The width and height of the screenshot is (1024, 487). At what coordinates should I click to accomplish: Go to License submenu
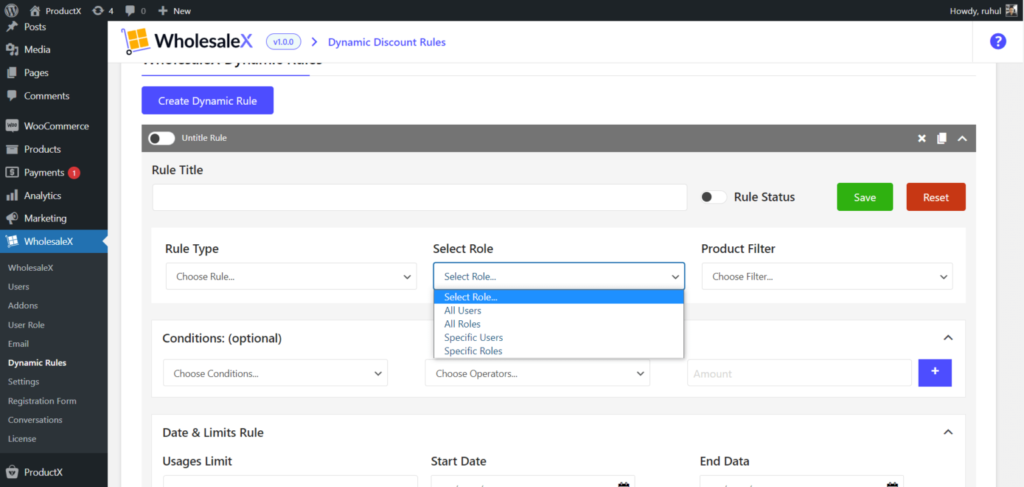(x=22, y=439)
